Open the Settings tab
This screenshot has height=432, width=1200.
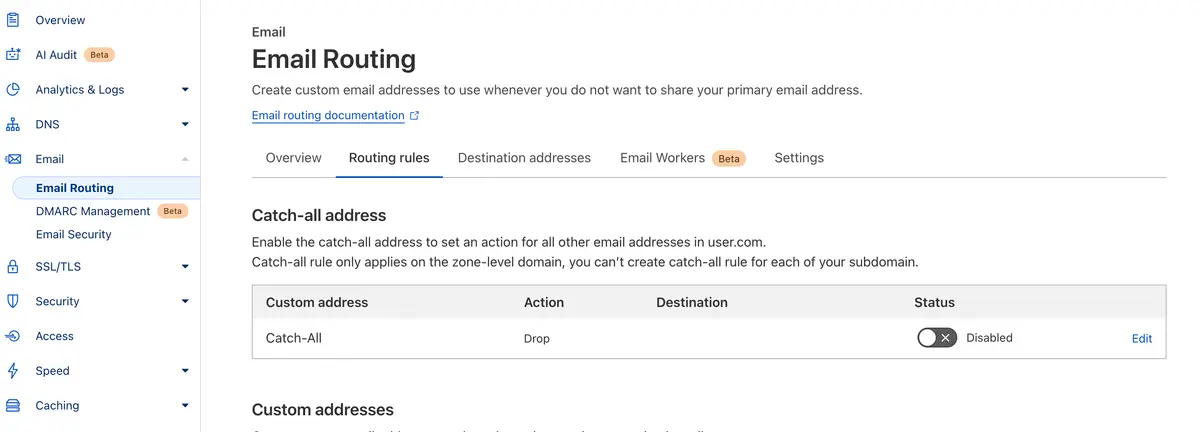click(x=799, y=158)
